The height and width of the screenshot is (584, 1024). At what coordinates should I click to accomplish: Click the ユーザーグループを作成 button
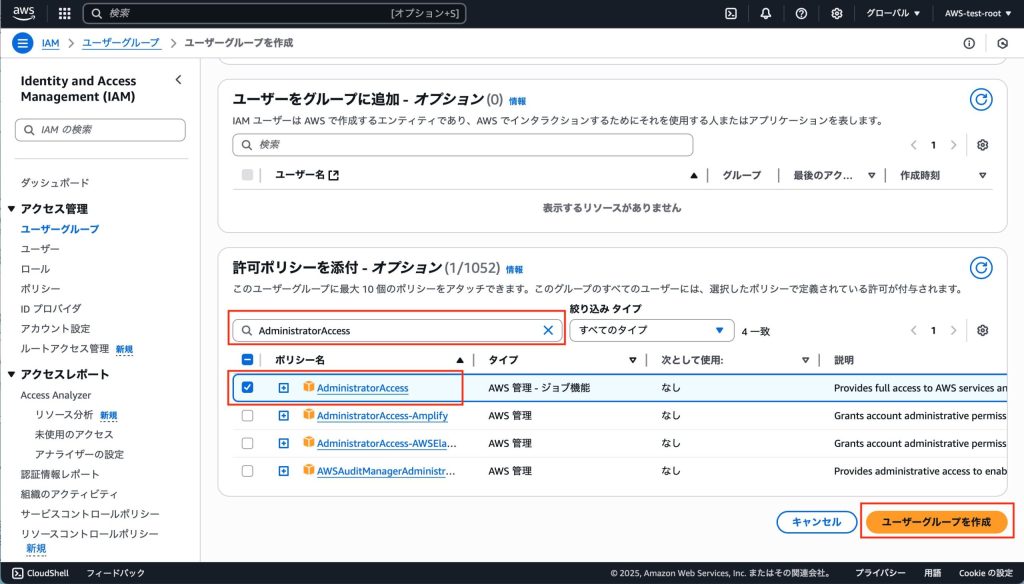click(x=936, y=521)
